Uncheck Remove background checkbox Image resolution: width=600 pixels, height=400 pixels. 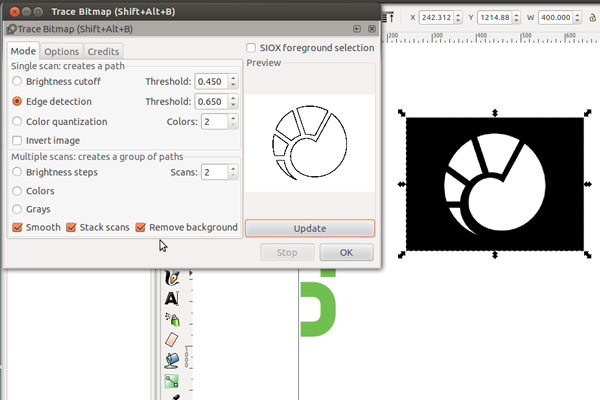[x=140, y=227]
